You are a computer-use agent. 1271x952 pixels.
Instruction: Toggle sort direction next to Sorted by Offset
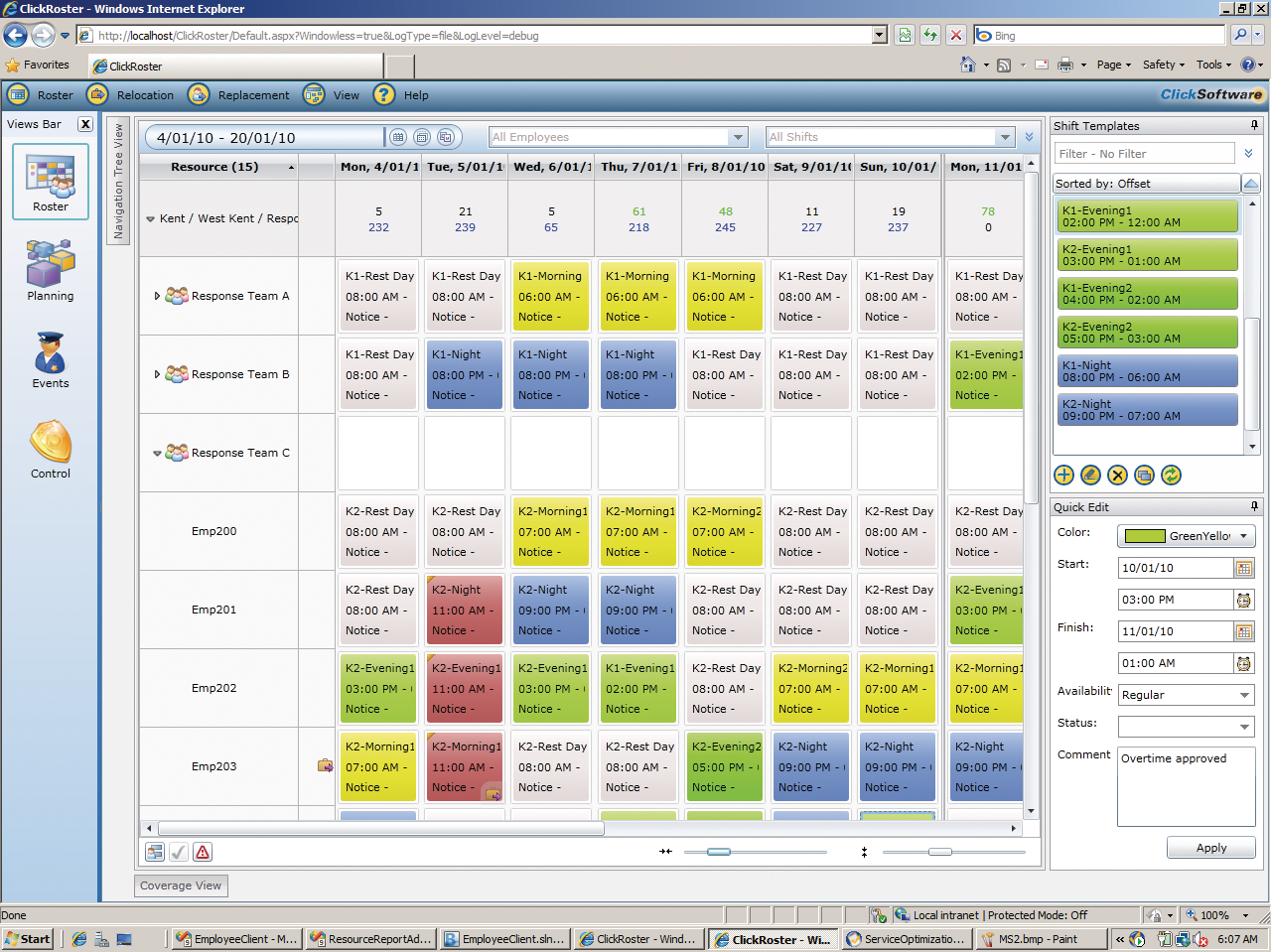[1251, 184]
